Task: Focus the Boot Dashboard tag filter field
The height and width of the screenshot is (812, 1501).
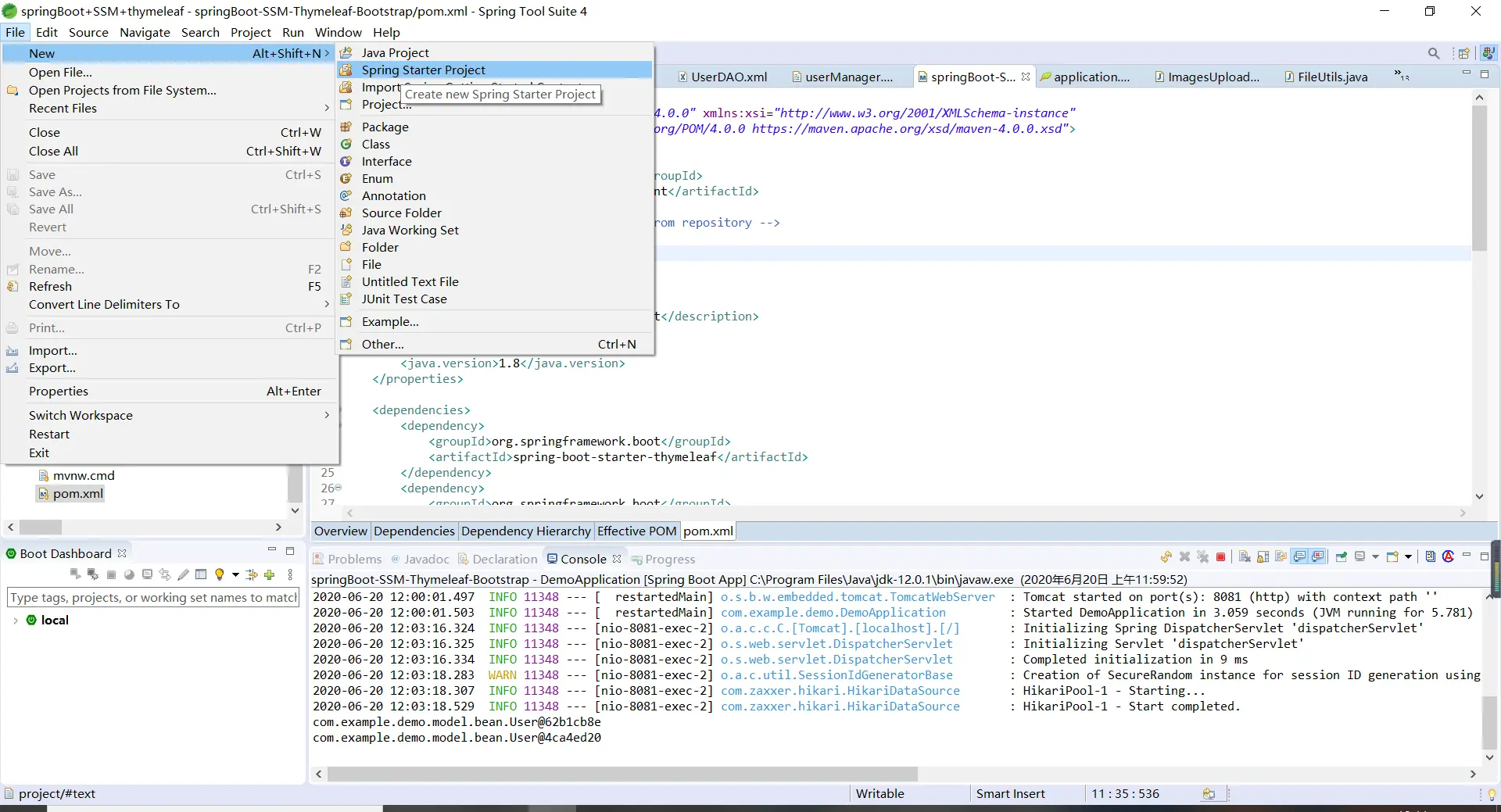Action: pos(153,598)
